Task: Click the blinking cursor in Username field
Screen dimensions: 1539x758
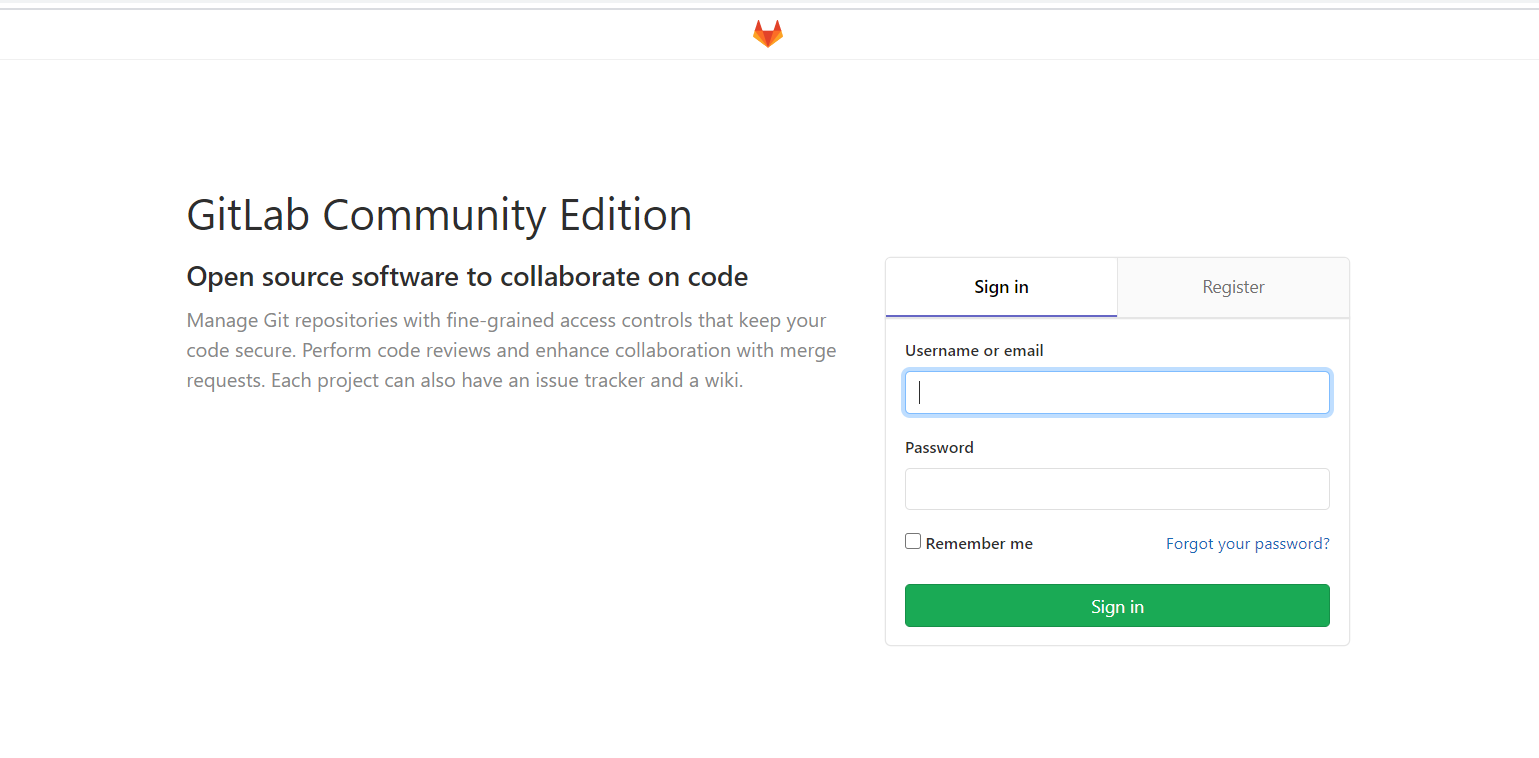Action: click(x=919, y=392)
